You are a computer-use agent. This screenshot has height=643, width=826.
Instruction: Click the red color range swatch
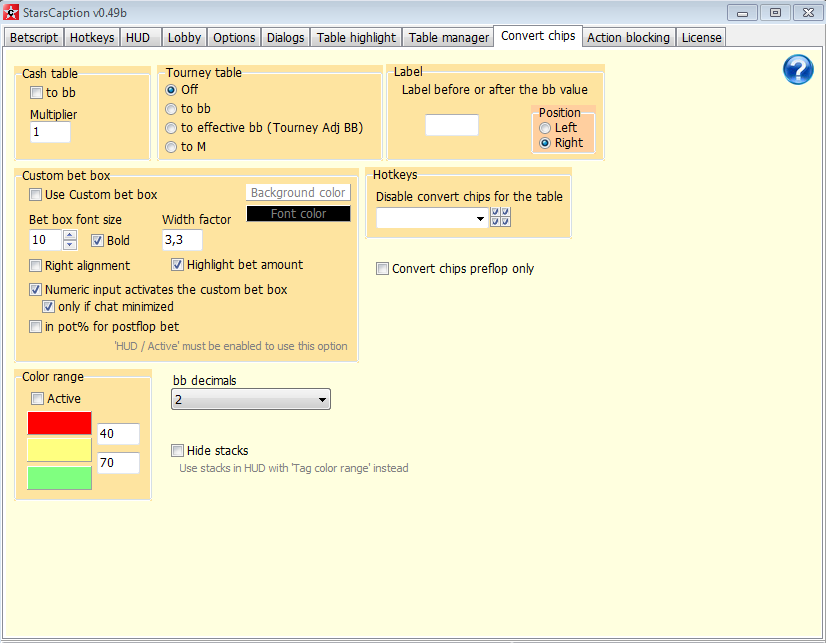pyautogui.click(x=59, y=423)
